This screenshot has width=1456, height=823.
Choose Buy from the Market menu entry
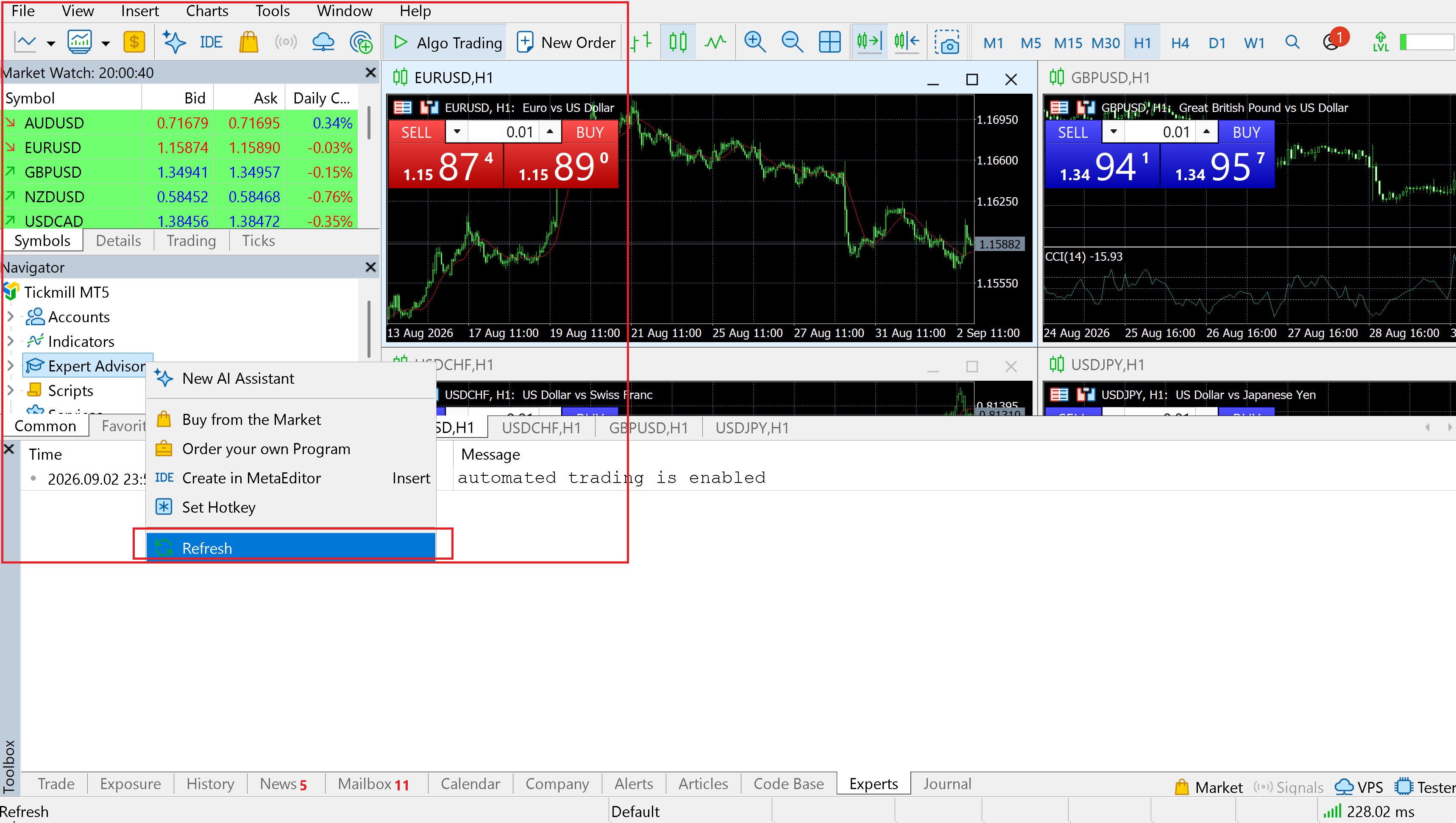coord(290,419)
